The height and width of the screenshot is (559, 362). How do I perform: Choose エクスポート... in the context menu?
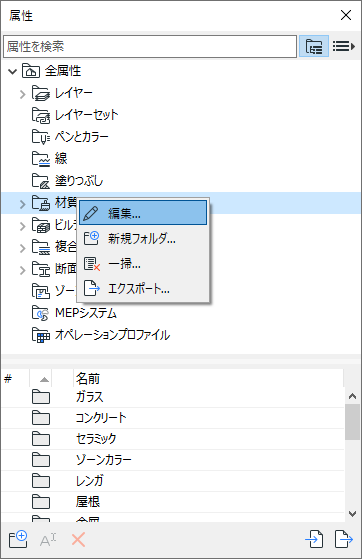pos(143,288)
